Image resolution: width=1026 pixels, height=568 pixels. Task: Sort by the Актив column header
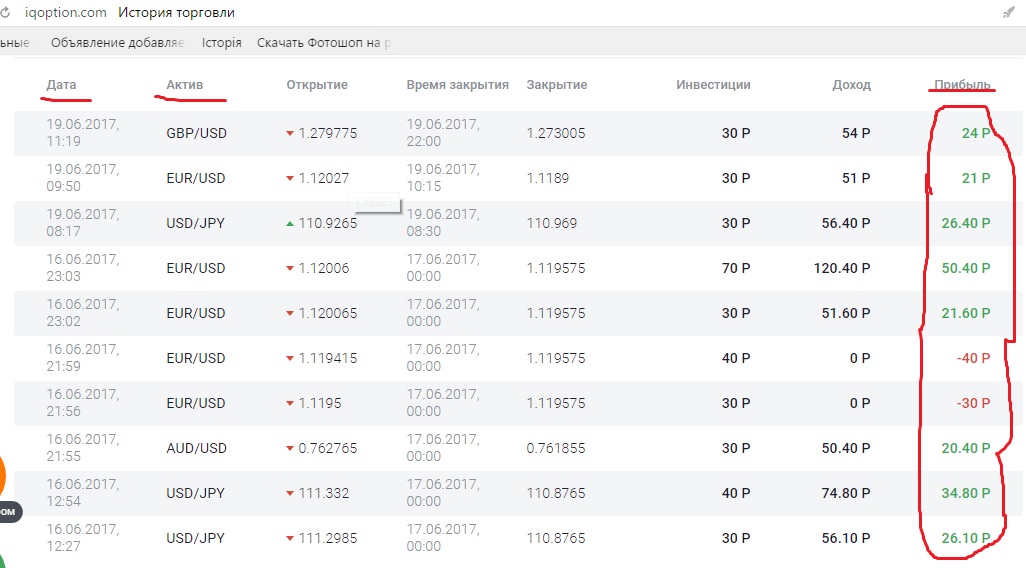click(185, 84)
